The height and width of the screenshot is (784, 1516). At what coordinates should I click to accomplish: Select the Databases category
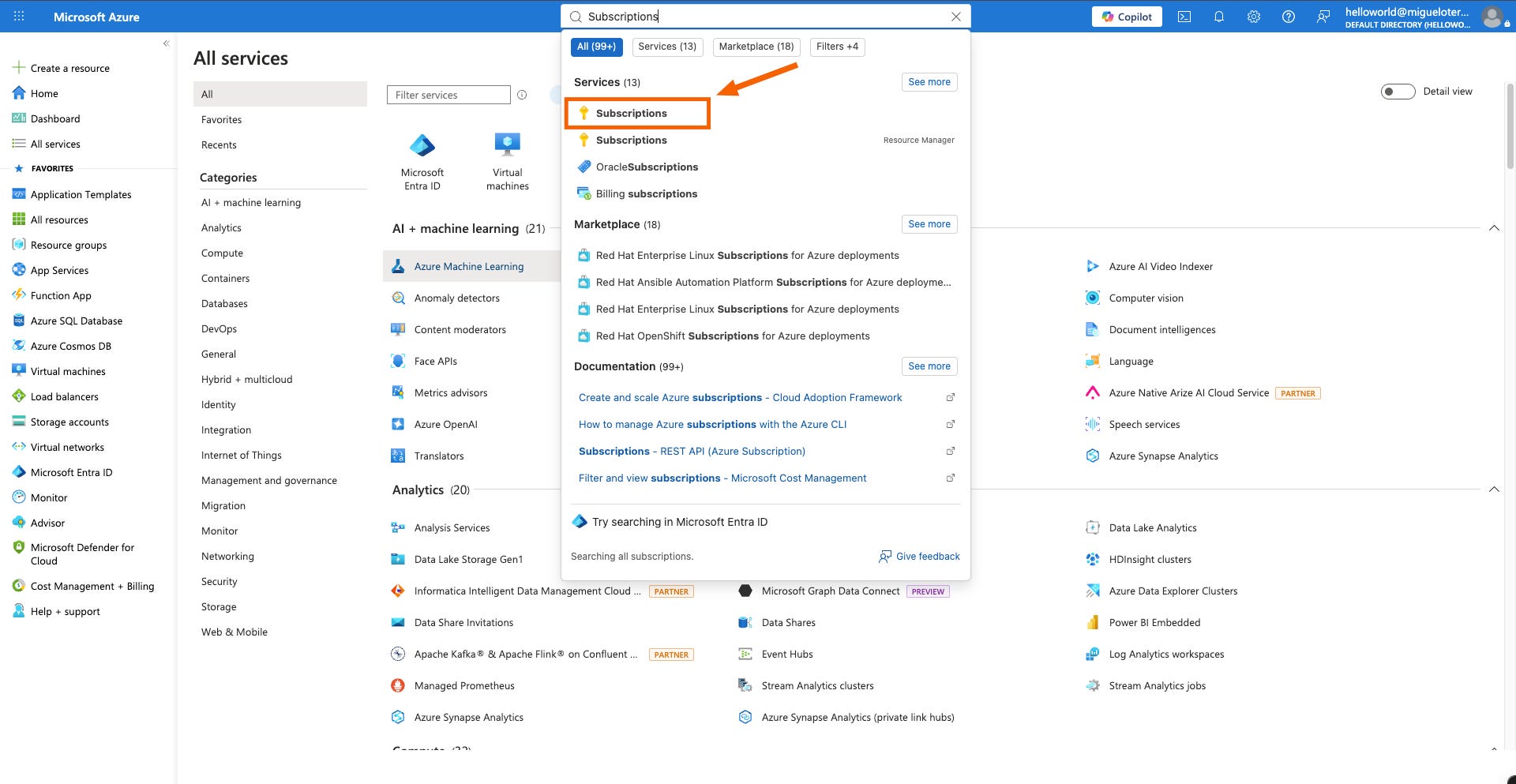click(x=224, y=303)
